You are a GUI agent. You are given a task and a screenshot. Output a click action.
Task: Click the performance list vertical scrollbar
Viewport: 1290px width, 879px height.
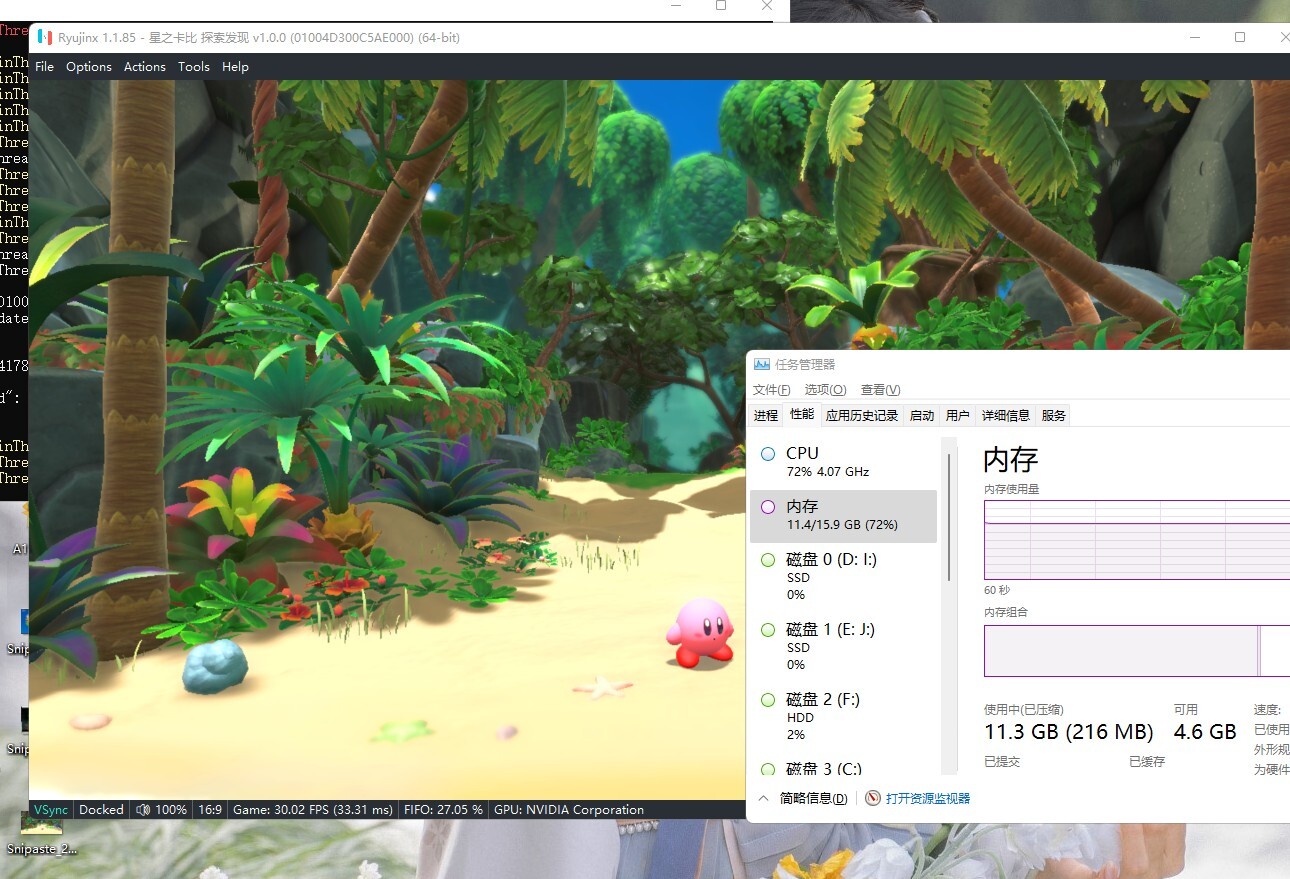click(x=949, y=516)
